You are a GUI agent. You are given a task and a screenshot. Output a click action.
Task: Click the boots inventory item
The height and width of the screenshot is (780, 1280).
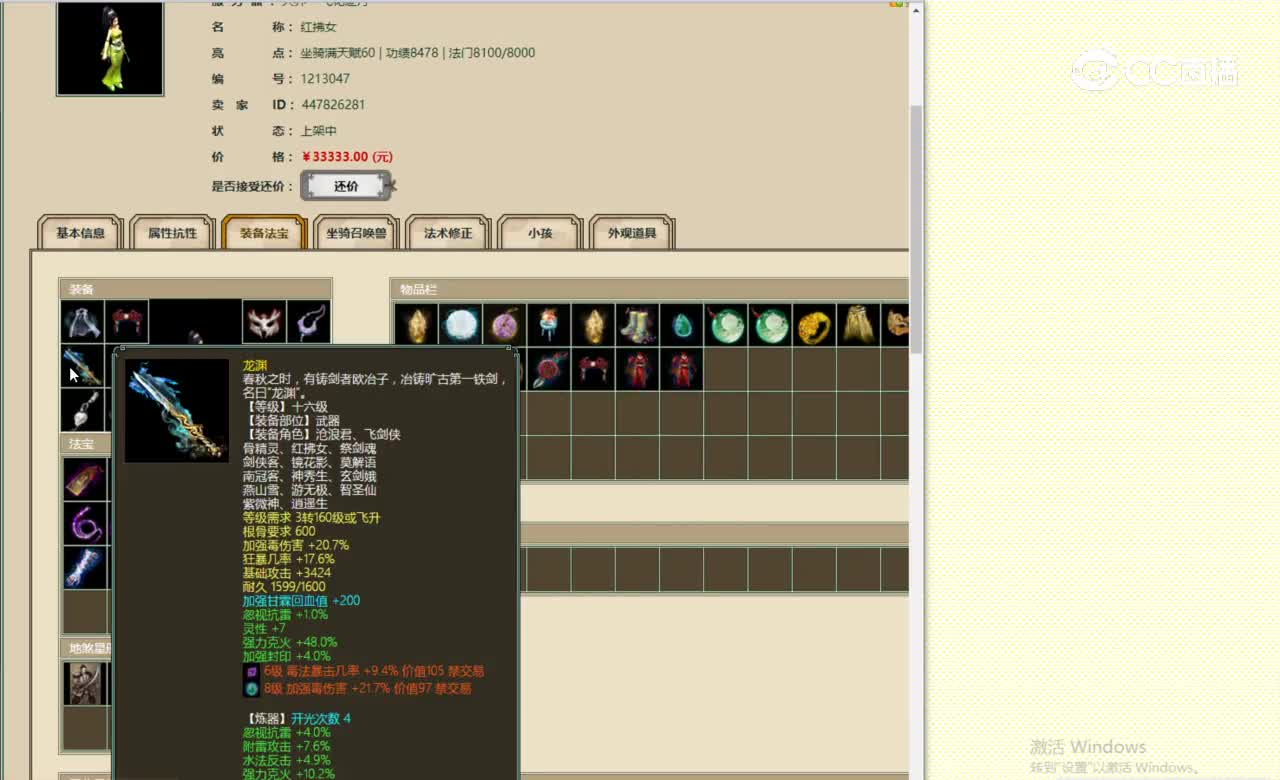tap(636, 325)
